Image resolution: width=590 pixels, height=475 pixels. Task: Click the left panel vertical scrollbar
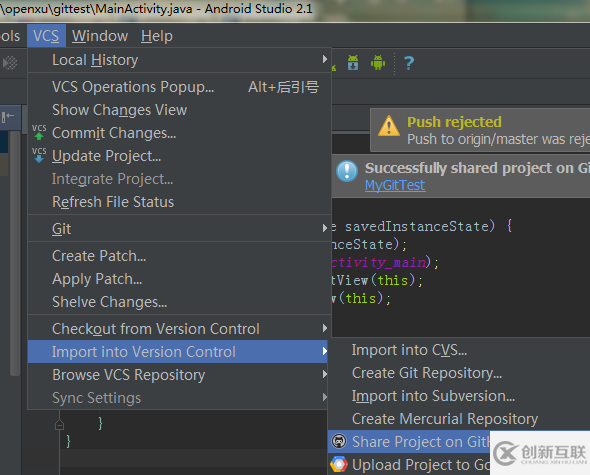[15, 253]
